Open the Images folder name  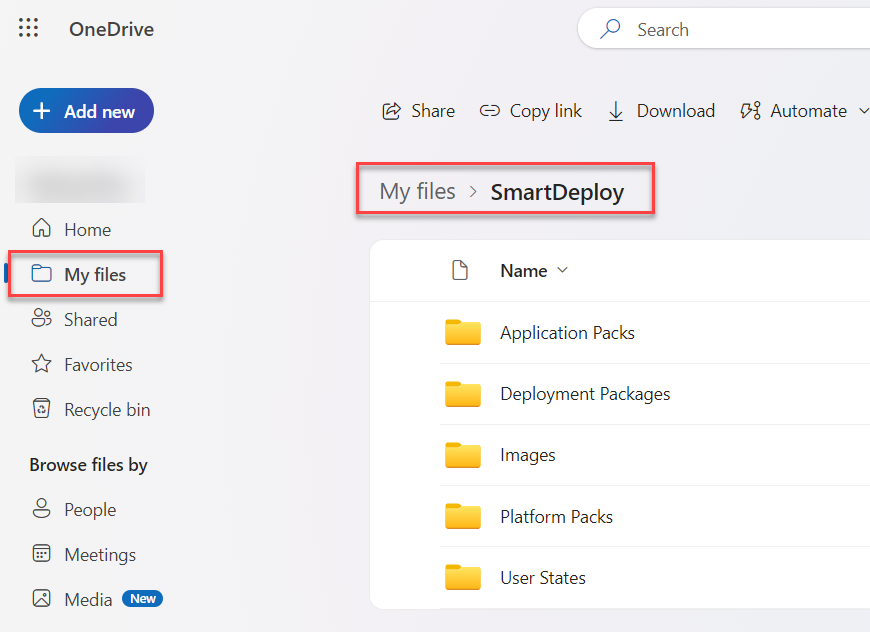tap(528, 455)
